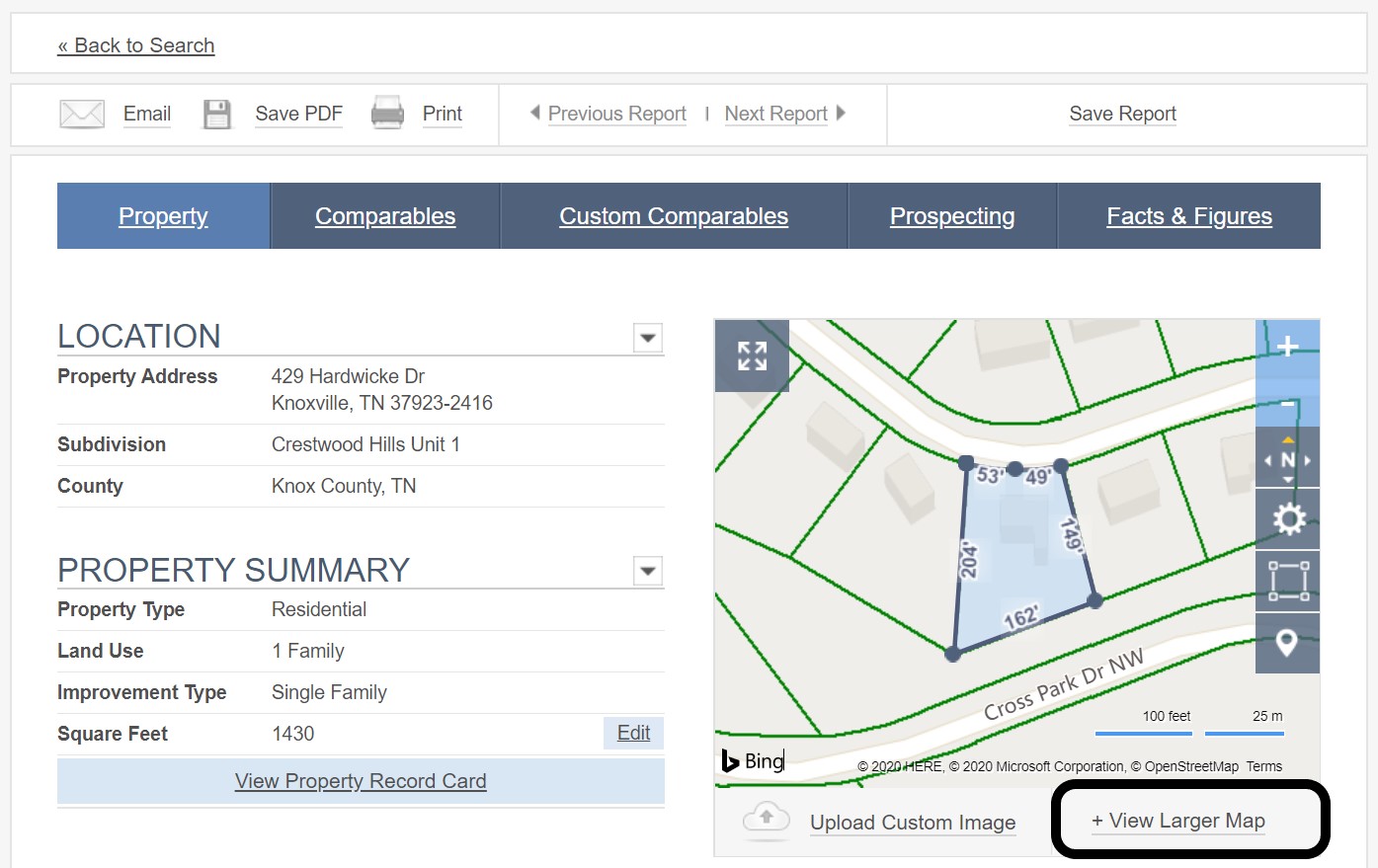This screenshot has width=1378, height=868.
Task: Edit the Square Feet value
Action: 632,733
